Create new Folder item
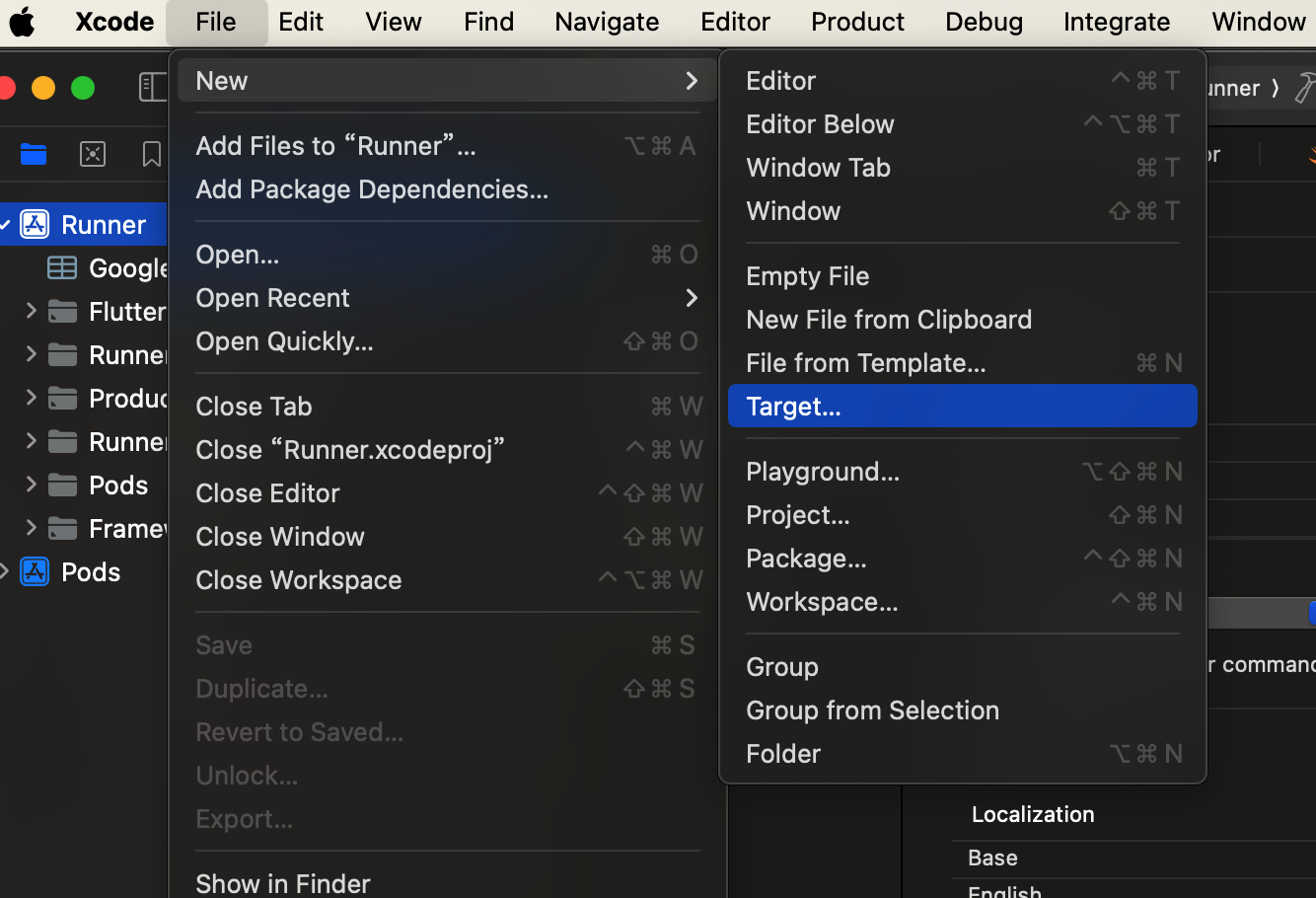The width and height of the screenshot is (1316, 898). pos(962,753)
